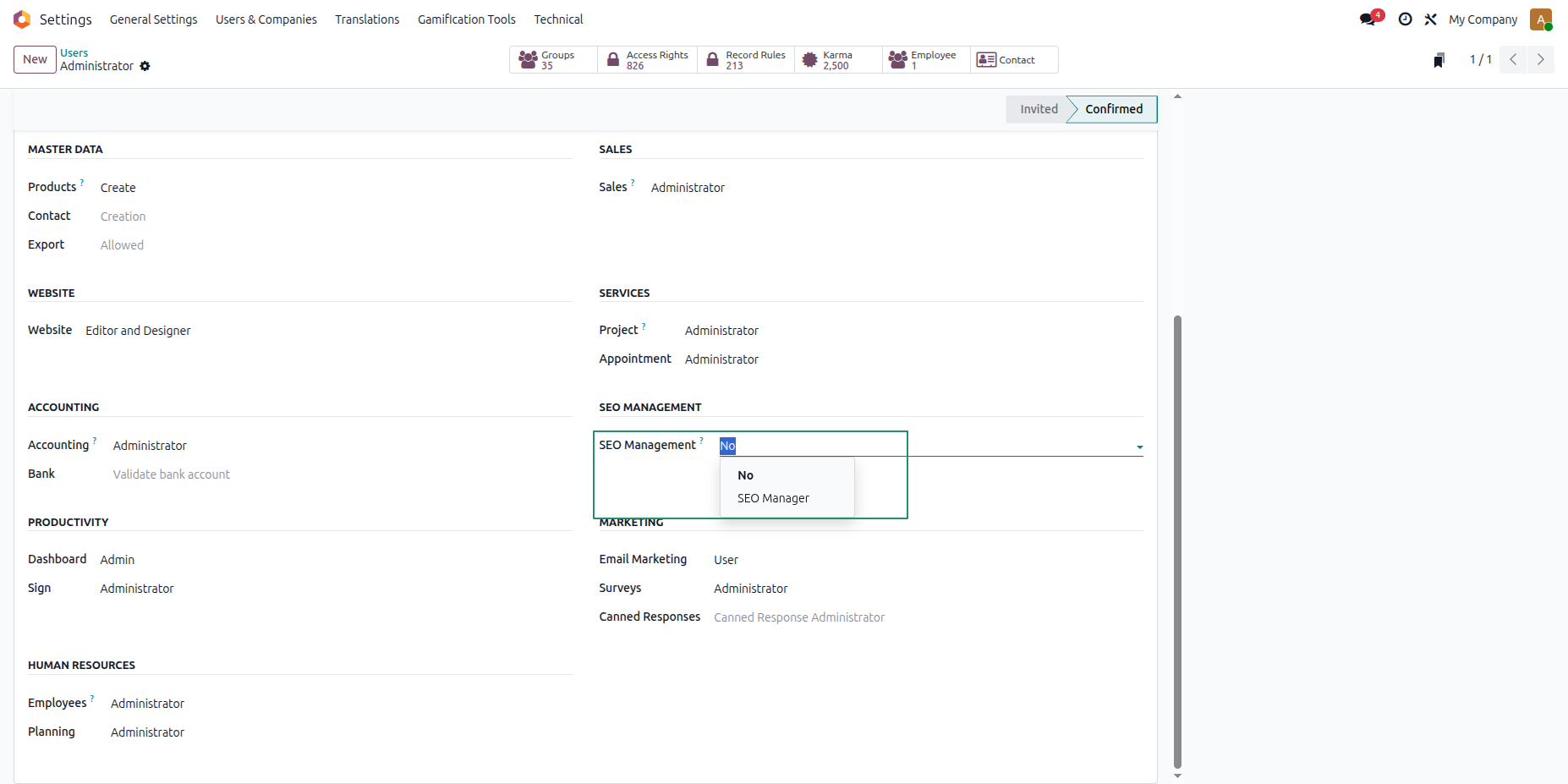Click the scrollbar down arrow
Viewport: 1568px width, 784px height.
tap(1177, 776)
